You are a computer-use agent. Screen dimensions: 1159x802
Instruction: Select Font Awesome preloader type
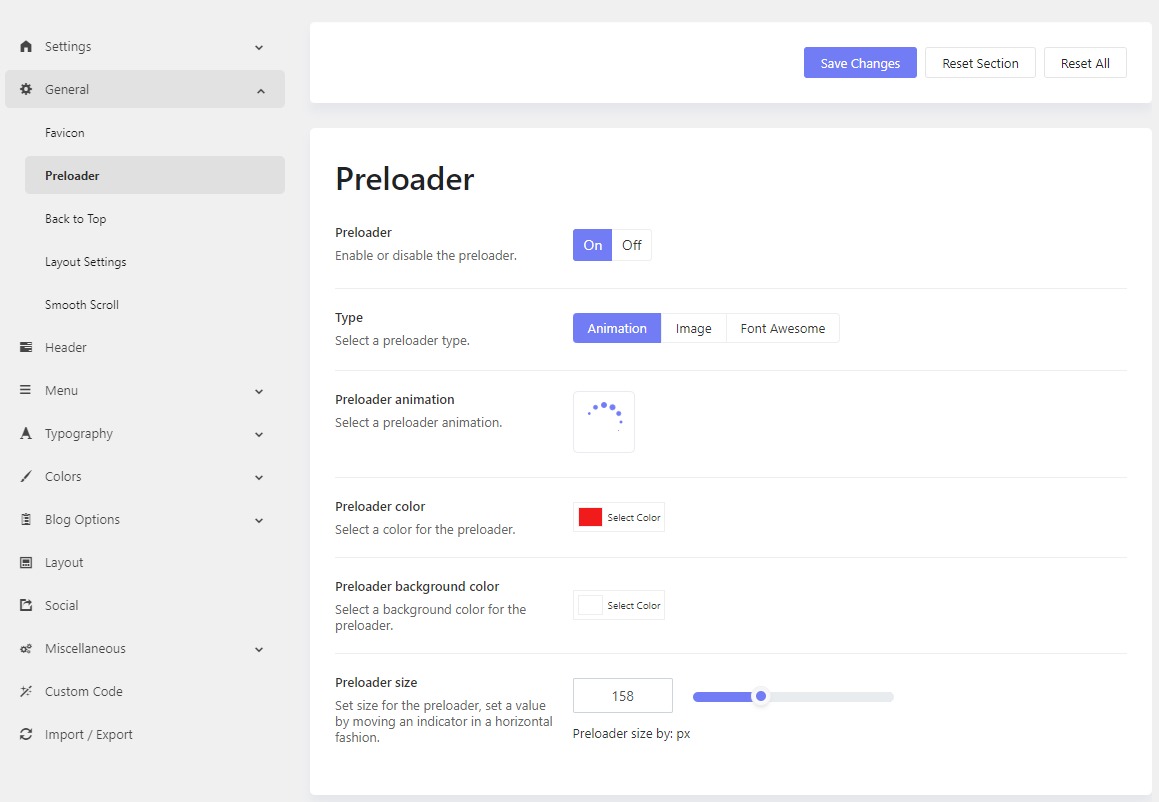point(783,328)
